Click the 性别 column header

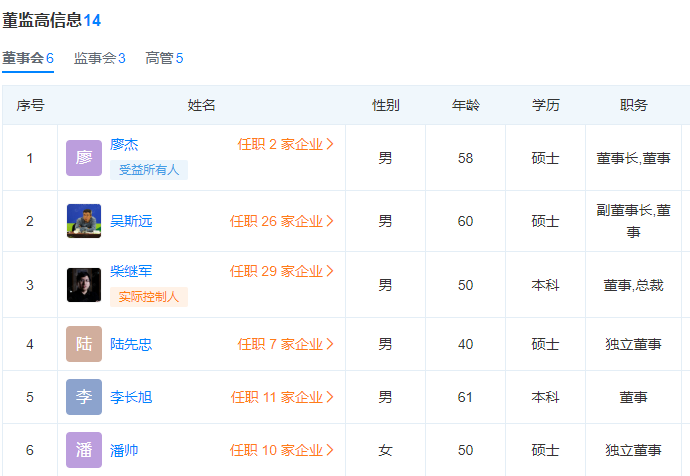[385, 105]
